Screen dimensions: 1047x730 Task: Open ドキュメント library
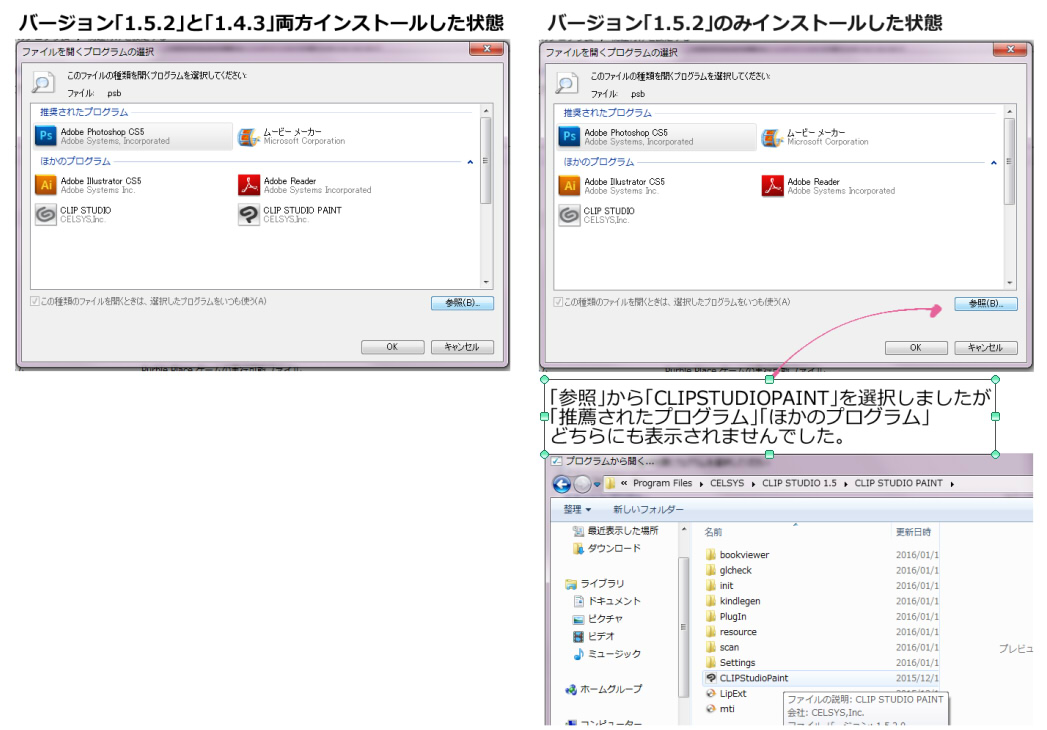point(607,601)
